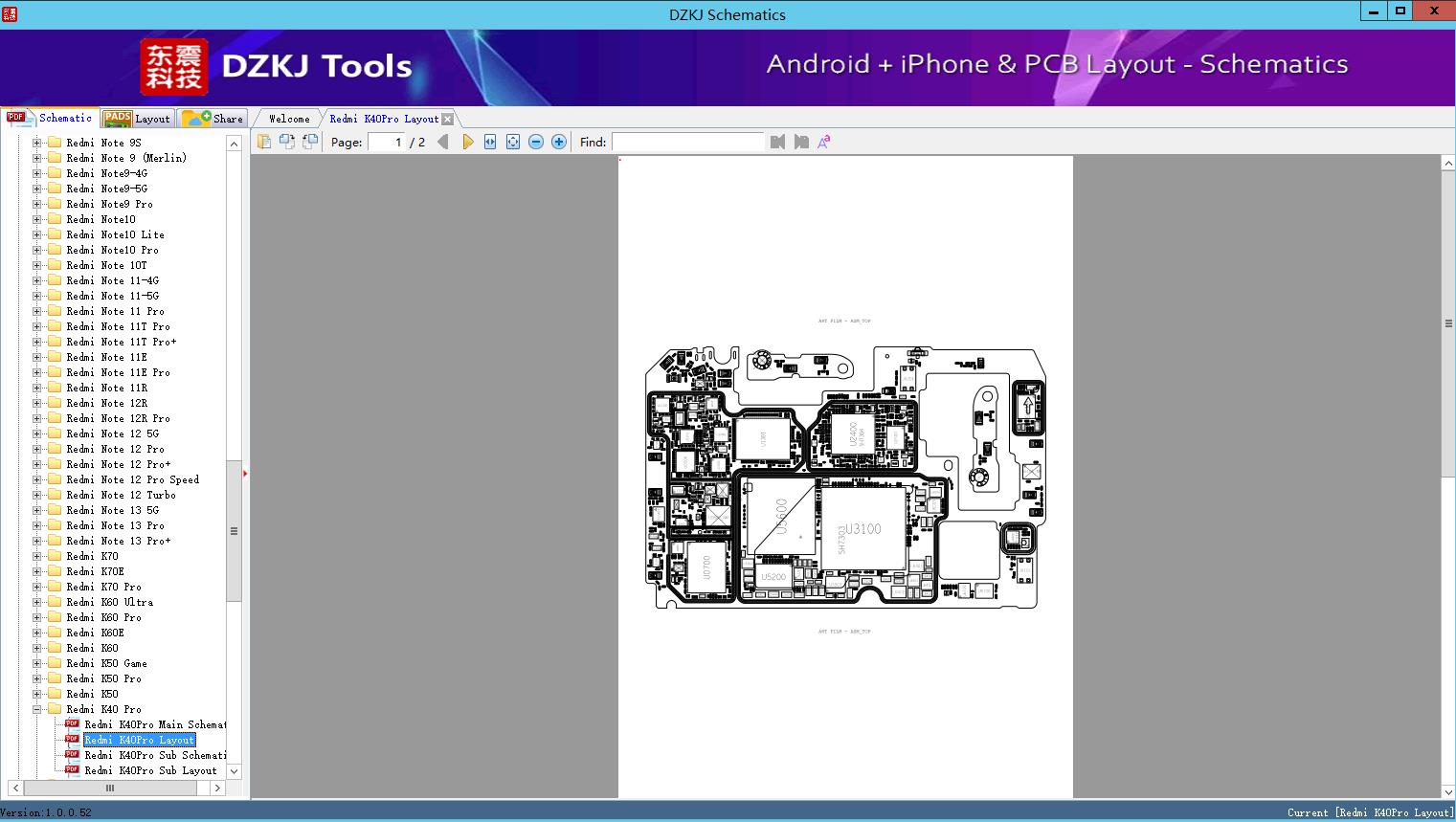Click the copy pages icon in viewer toolbar
Image resolution: width=1456 pixels, height=822 pixels.
(263, 142)
